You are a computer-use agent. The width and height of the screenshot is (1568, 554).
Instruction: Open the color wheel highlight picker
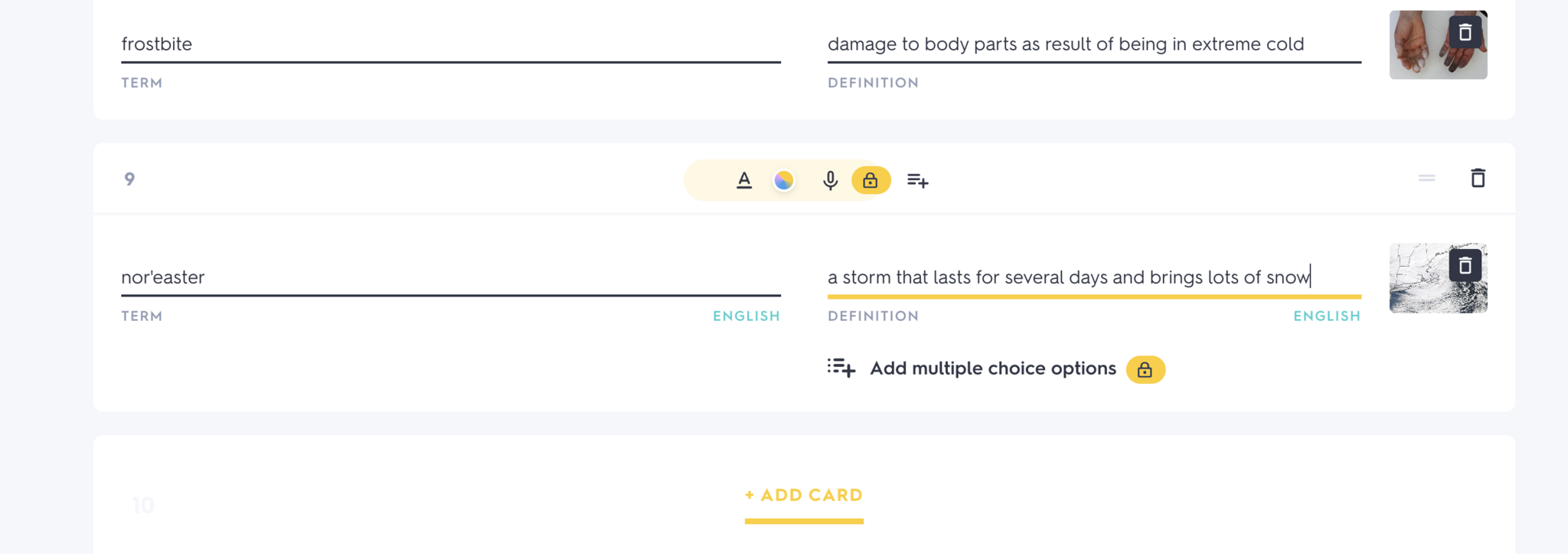(783, 180)
